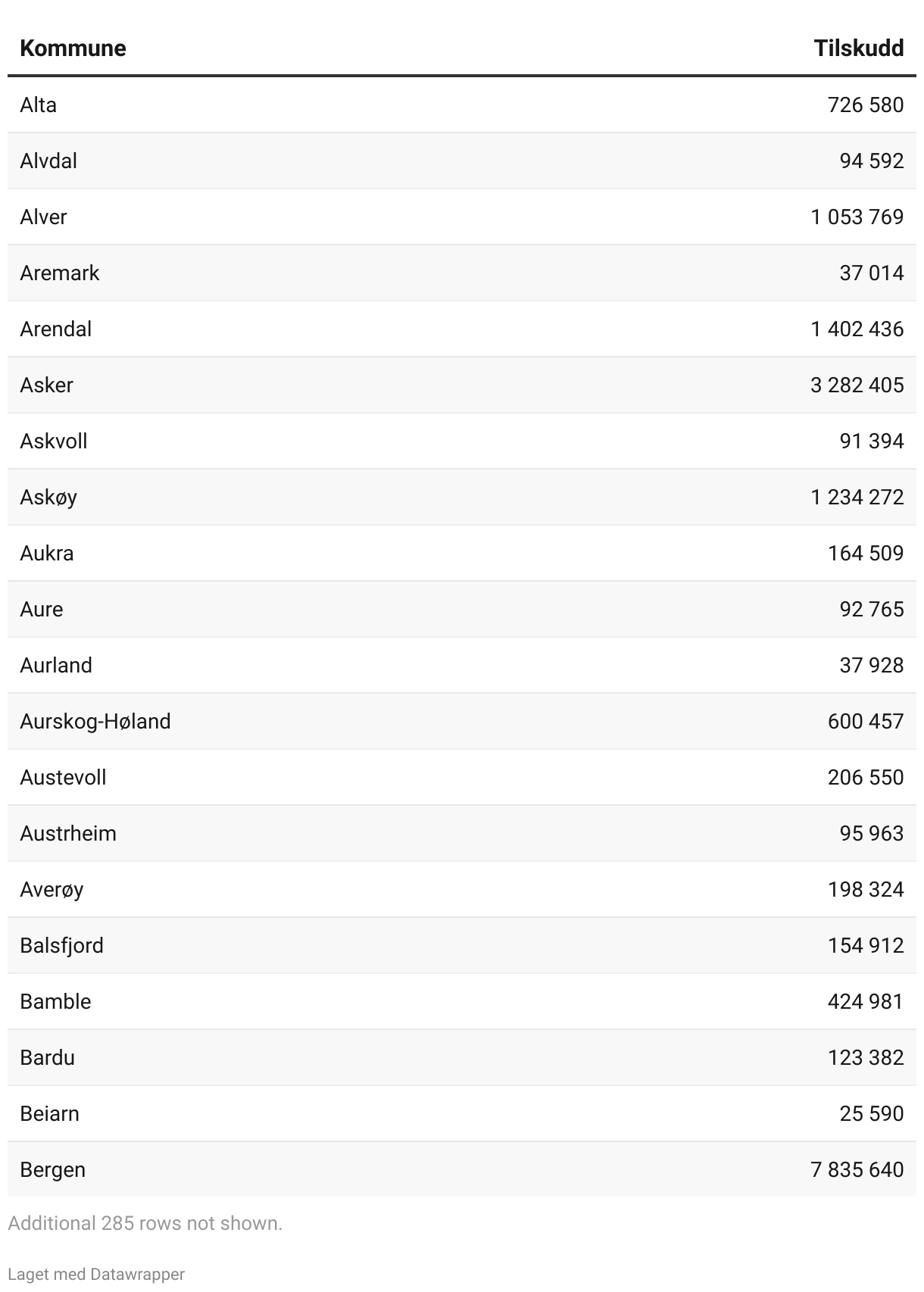Screen dimensions: 924x1292
Task: Click the Aurland row label
Action: click(x=56, y=665)
